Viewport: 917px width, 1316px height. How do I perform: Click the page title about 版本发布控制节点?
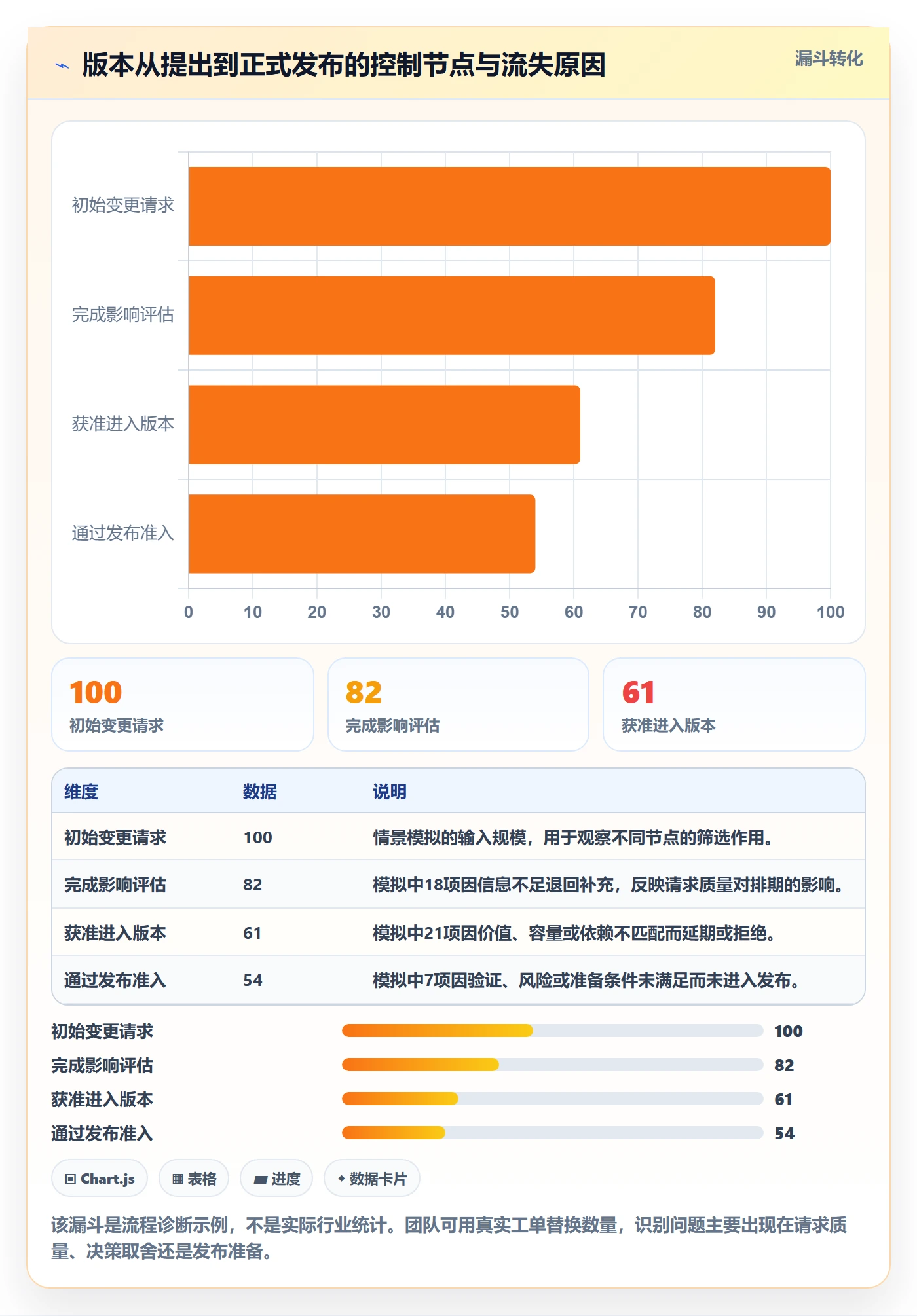[344, 65]
